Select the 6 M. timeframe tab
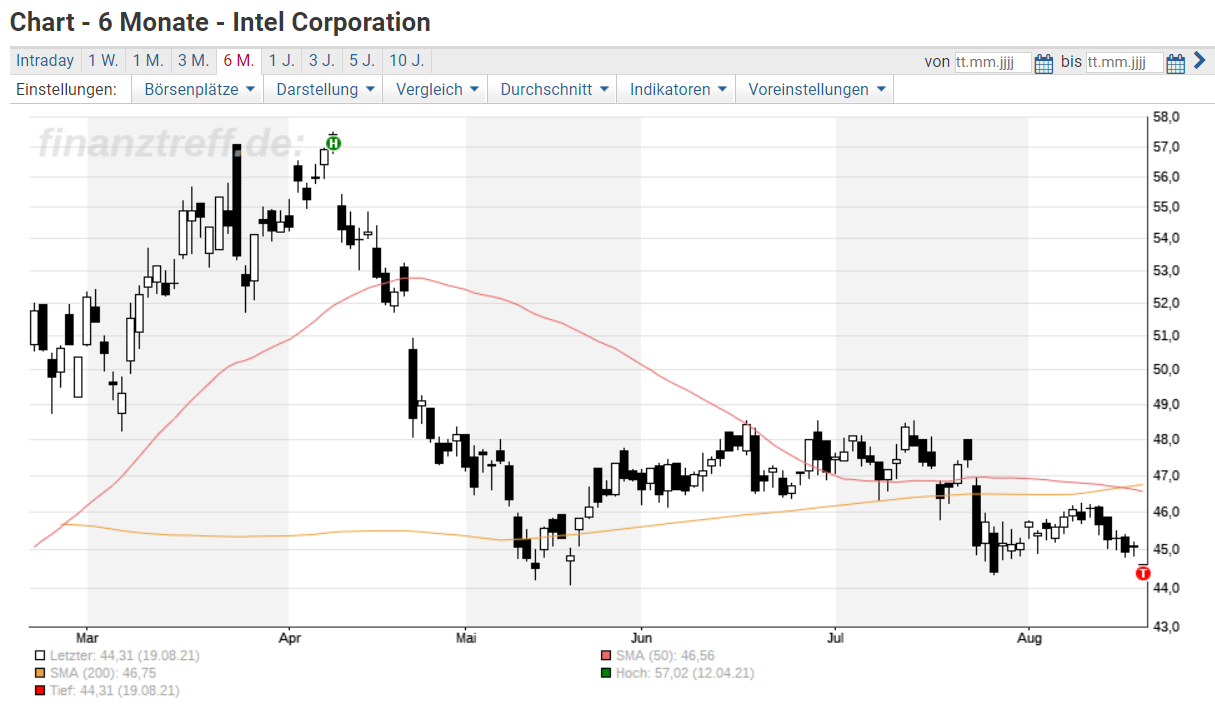 (239, 61)
